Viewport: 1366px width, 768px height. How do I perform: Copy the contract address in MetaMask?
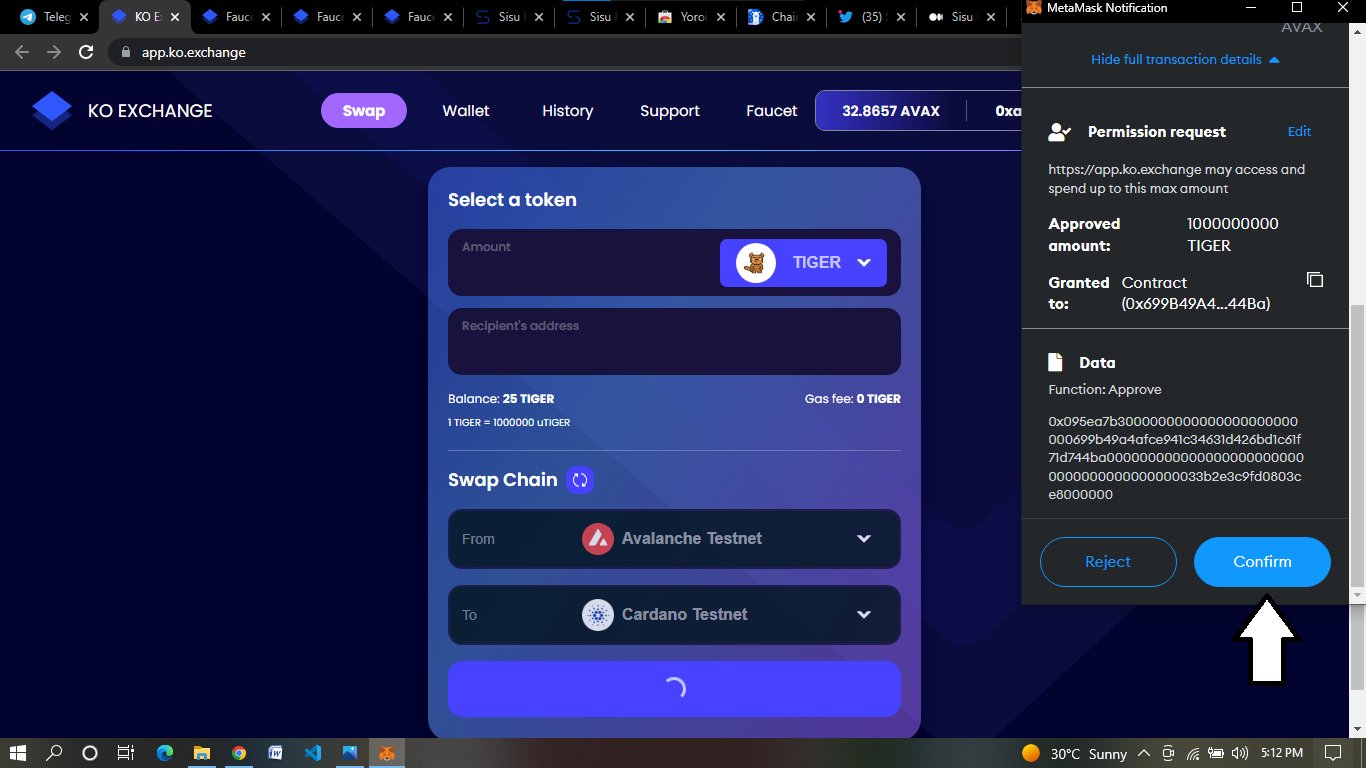point(1315,280)
